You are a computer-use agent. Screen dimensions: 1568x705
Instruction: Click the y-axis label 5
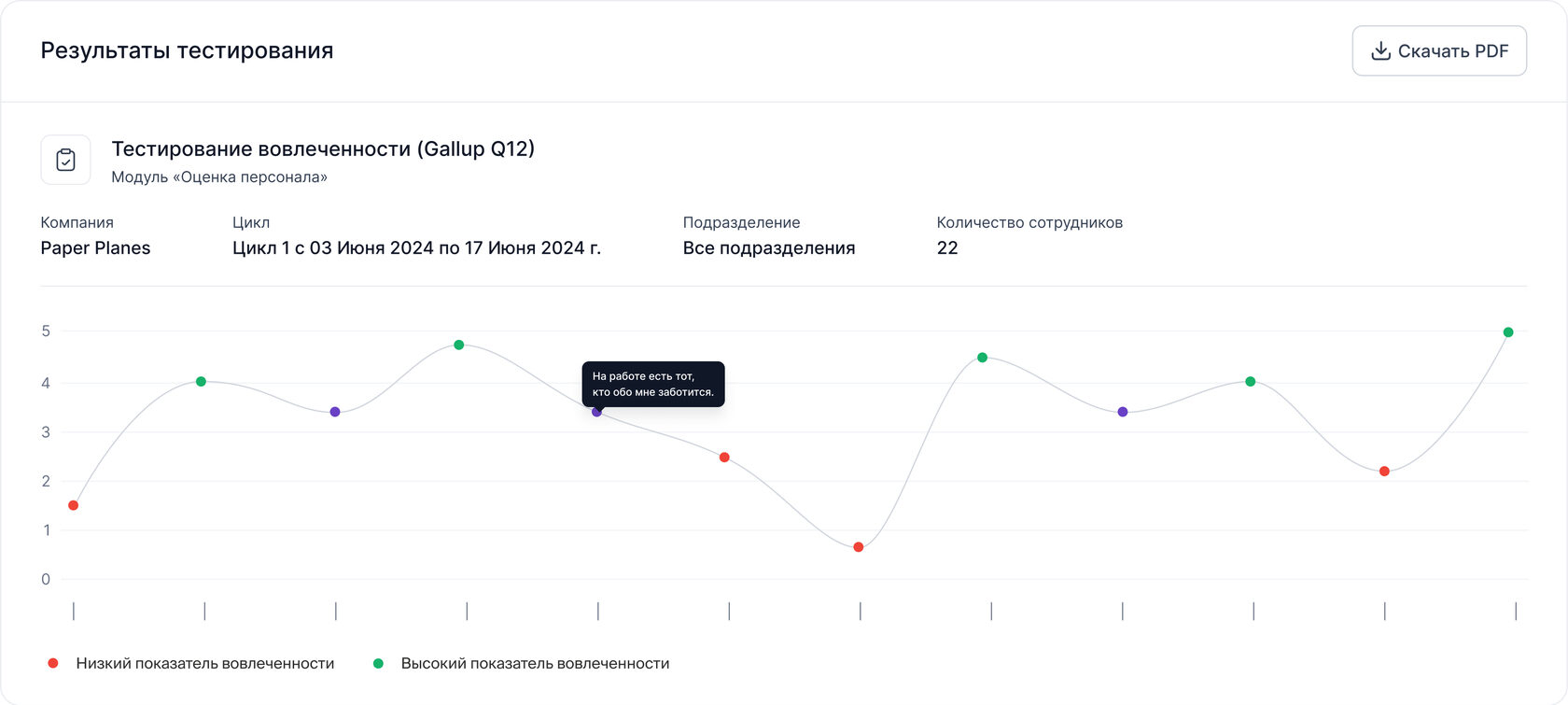click(x=46, y=331)
